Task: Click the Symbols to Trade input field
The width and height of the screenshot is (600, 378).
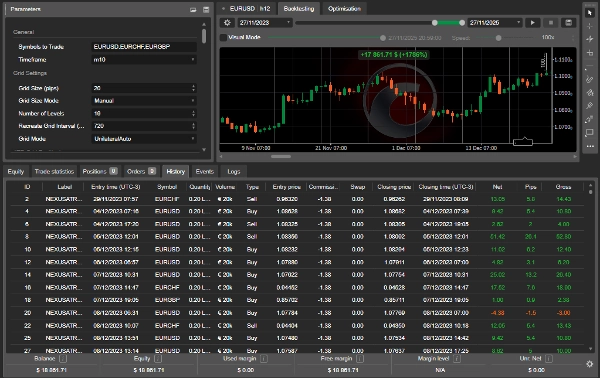Action: click(x=144, y=47)
